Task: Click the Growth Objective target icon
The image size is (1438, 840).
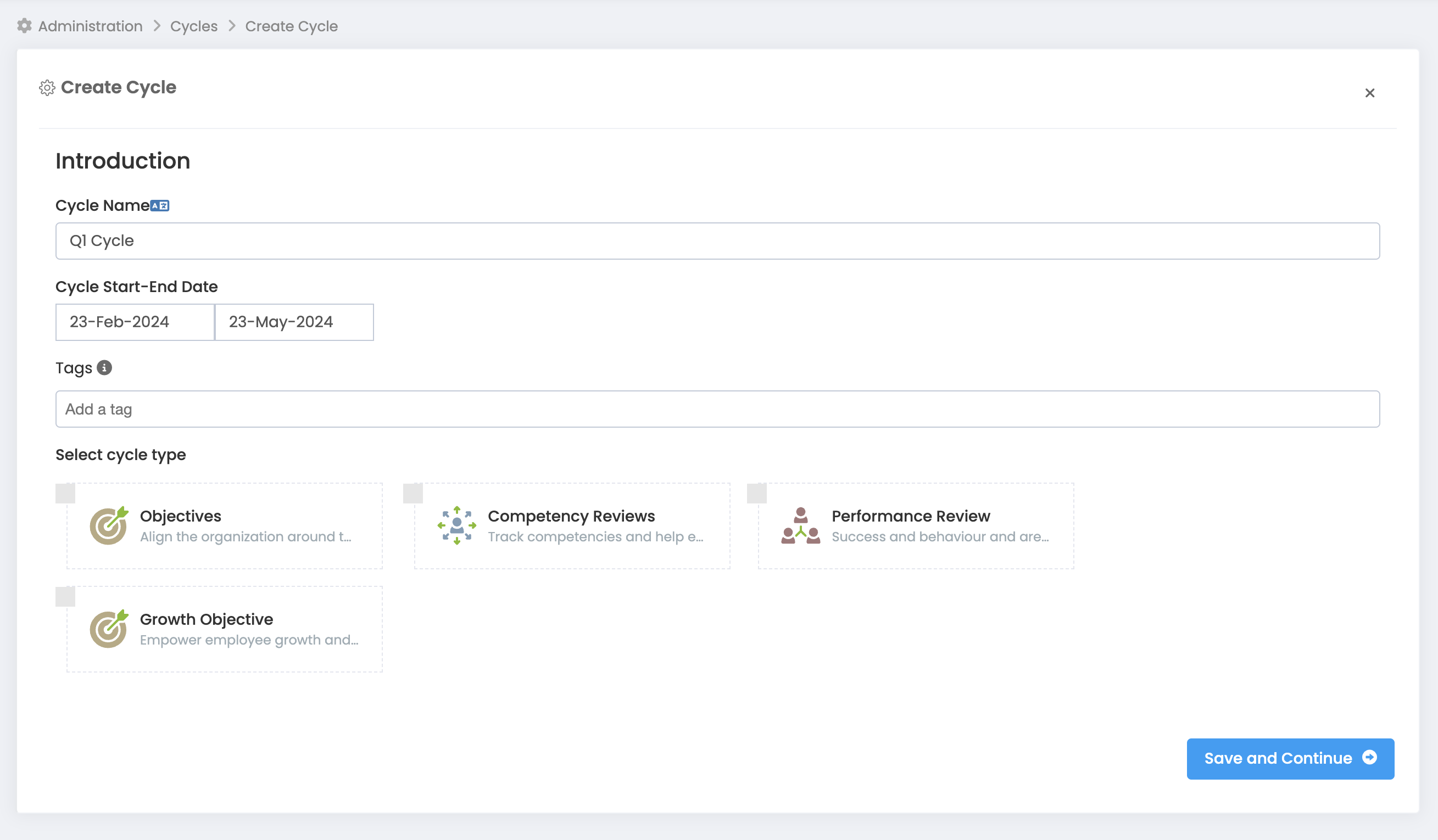Action: tap(108, 629)
